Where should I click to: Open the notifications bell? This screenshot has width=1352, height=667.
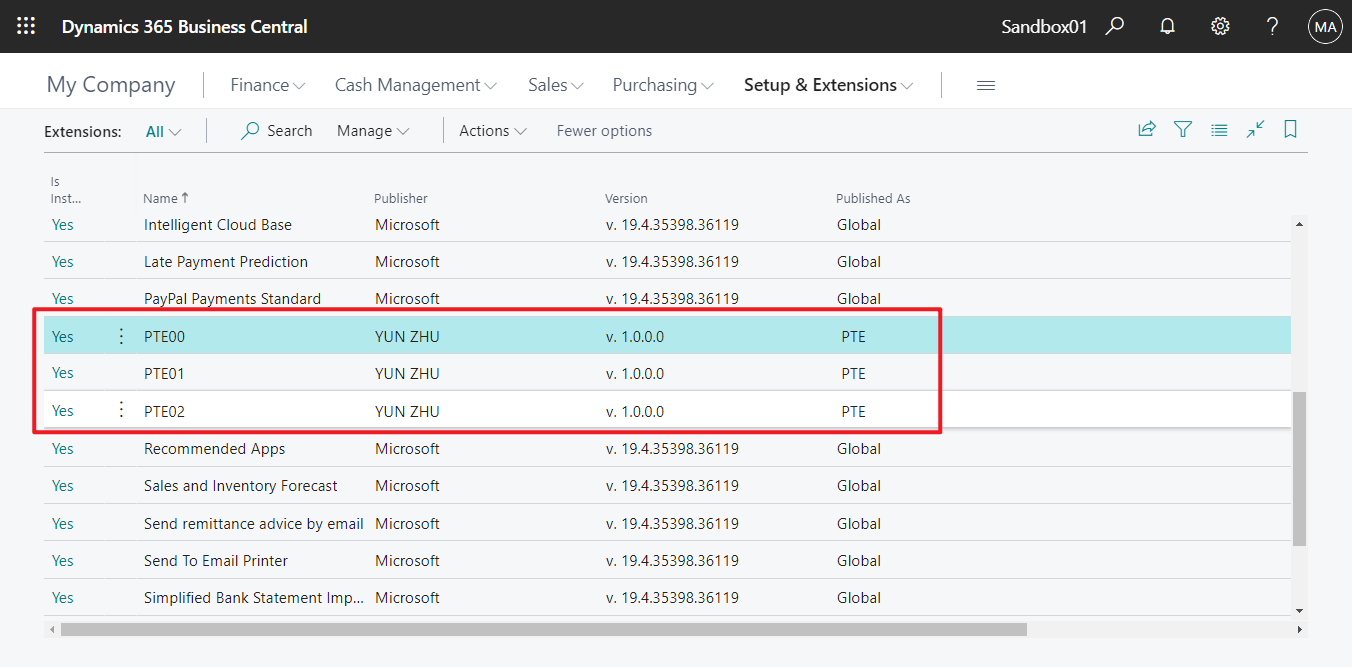[1167, 26]
